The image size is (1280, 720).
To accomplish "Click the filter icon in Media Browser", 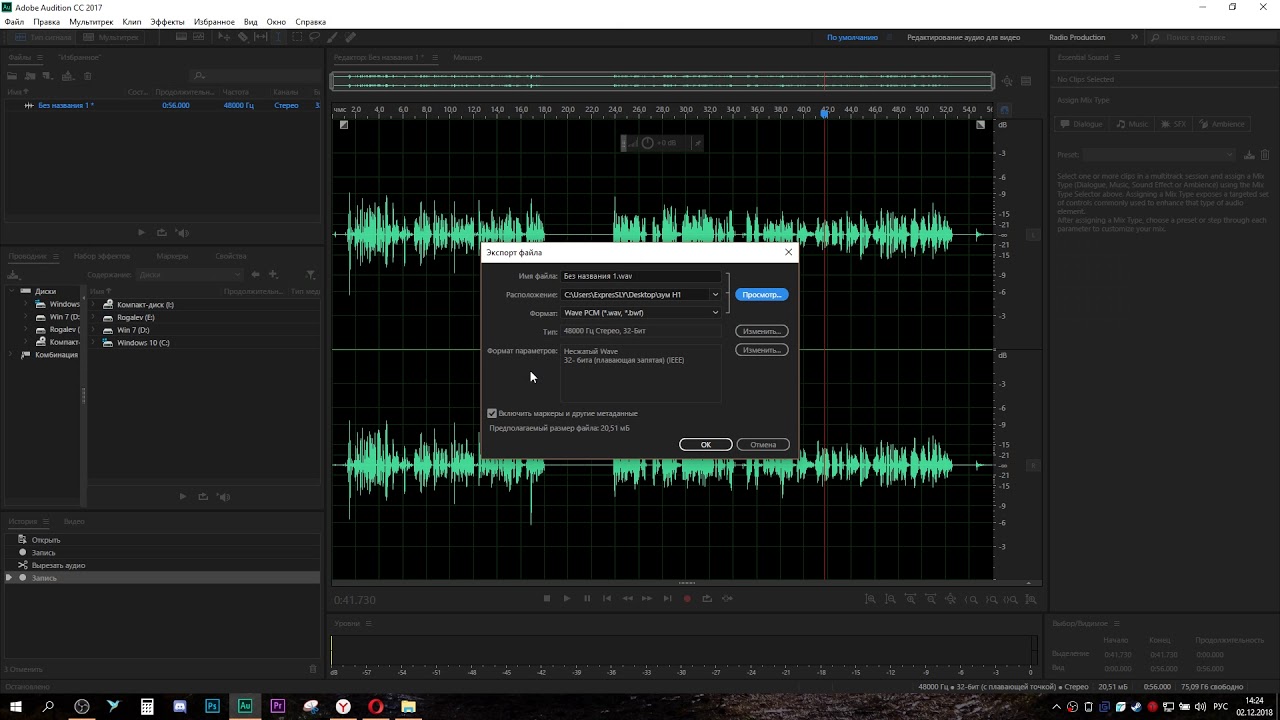I will [x=310, y=274].
